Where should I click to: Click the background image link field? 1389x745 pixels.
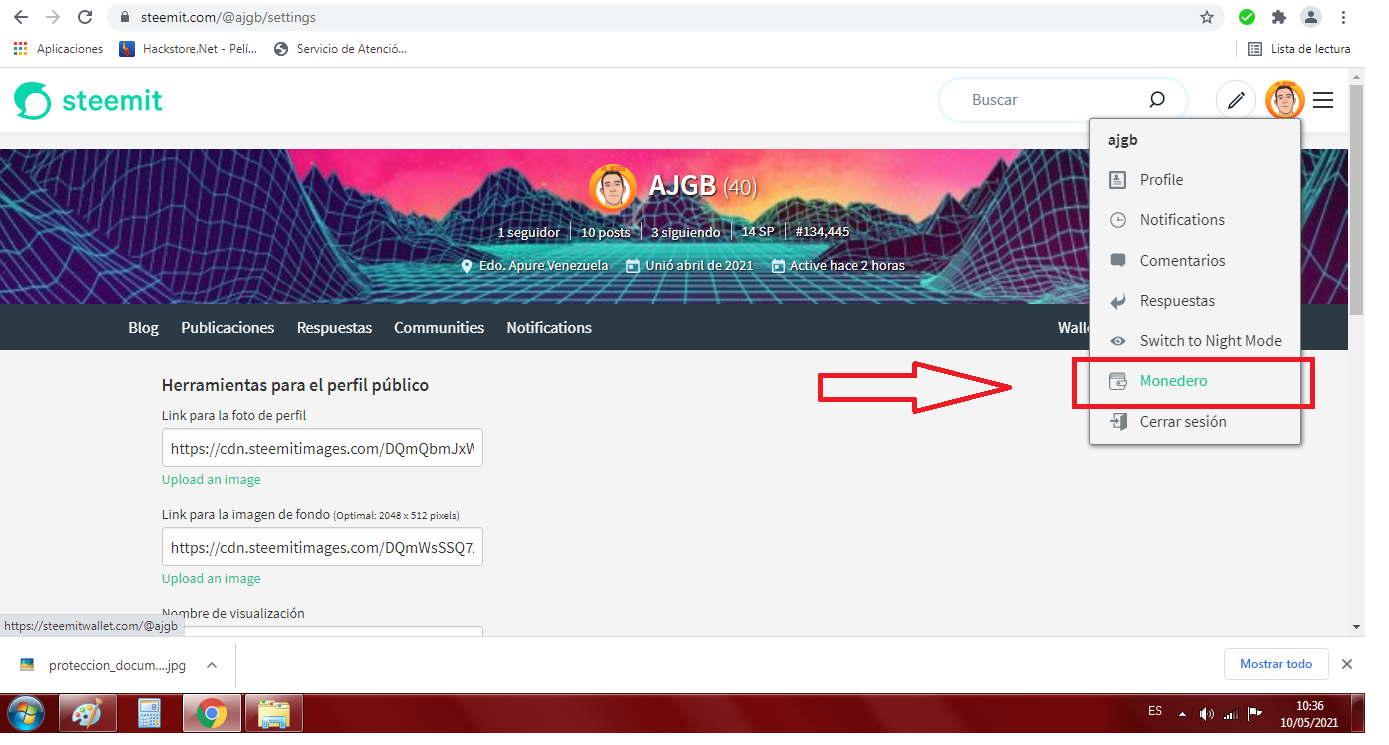pyautogui.click(x=322, y=547)
